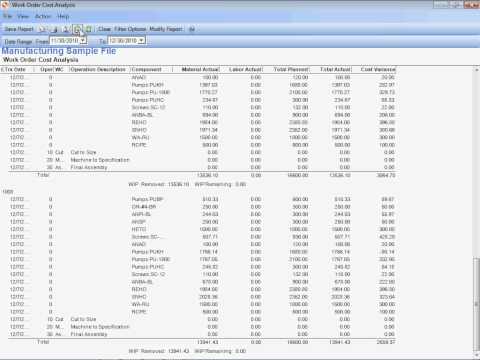Click the small icon right of Modify Report
The height and width of the screenshot is (360, 480).
[192, 29]
